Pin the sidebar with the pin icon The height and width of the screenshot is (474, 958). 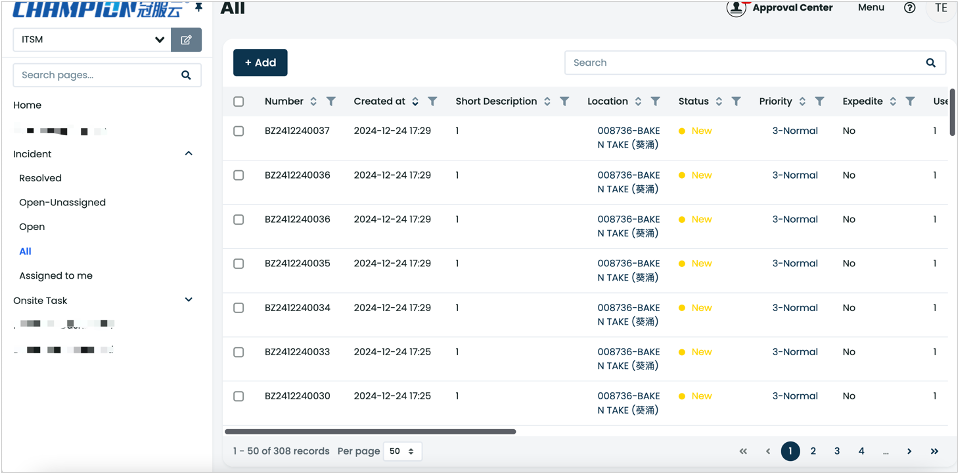(199, 8)
